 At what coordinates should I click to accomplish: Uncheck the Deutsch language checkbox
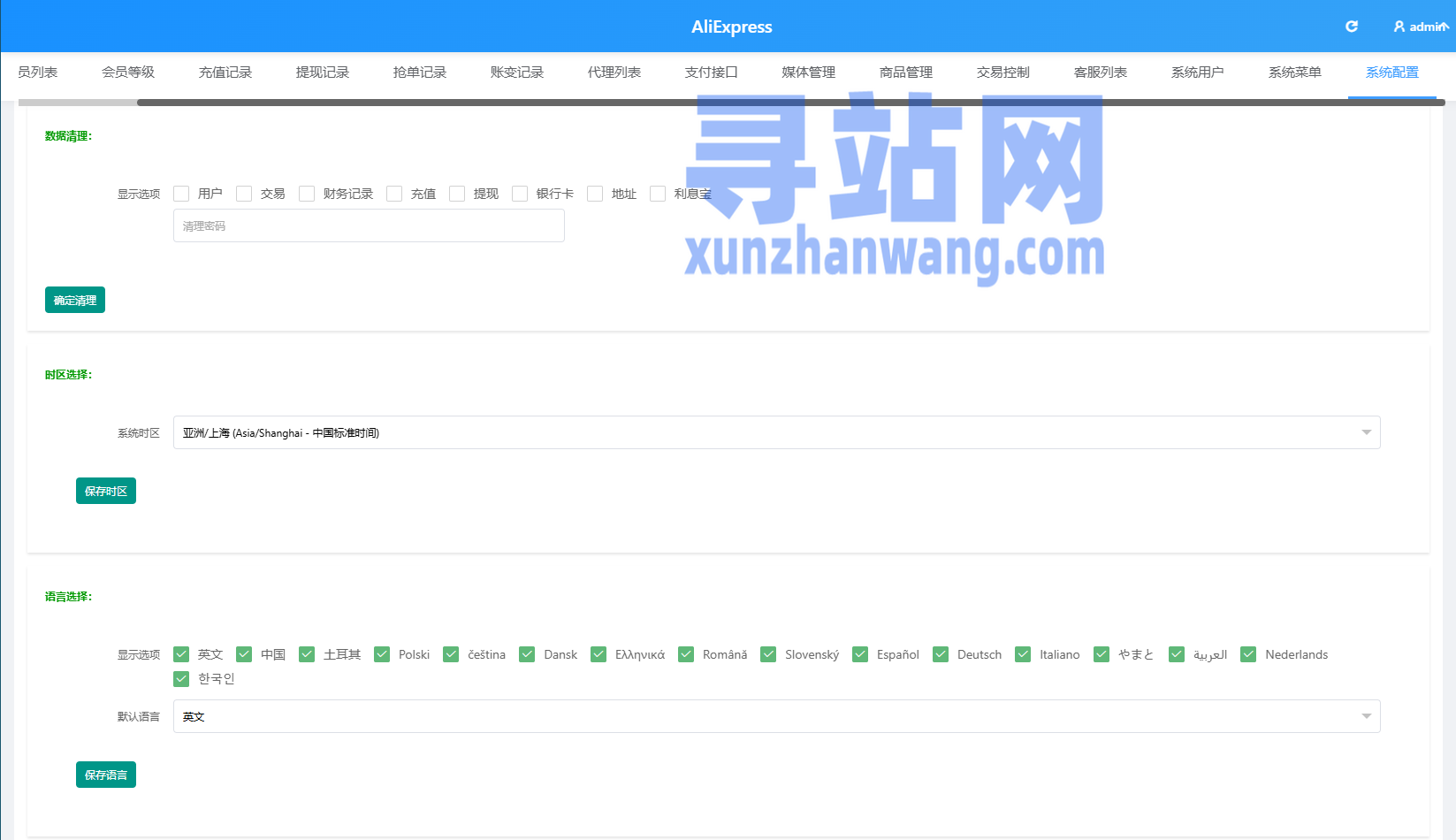coord(941,654)
